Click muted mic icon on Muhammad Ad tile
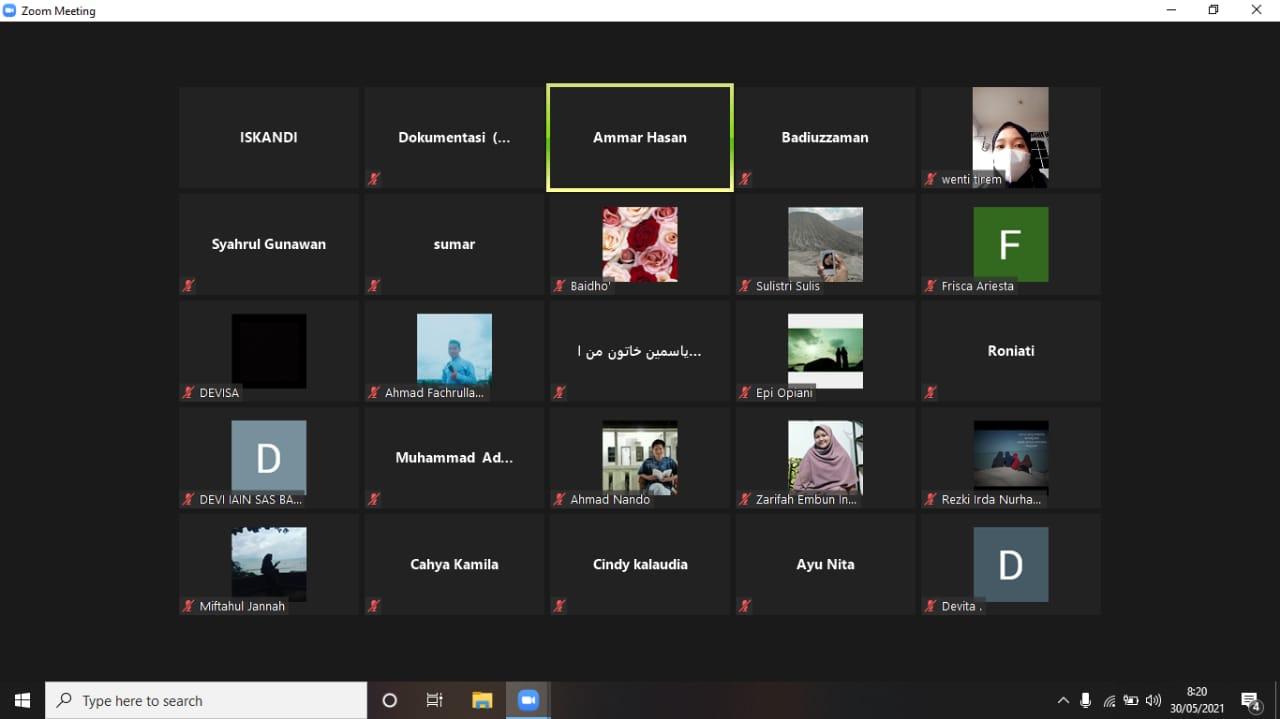 click(374, 499)
